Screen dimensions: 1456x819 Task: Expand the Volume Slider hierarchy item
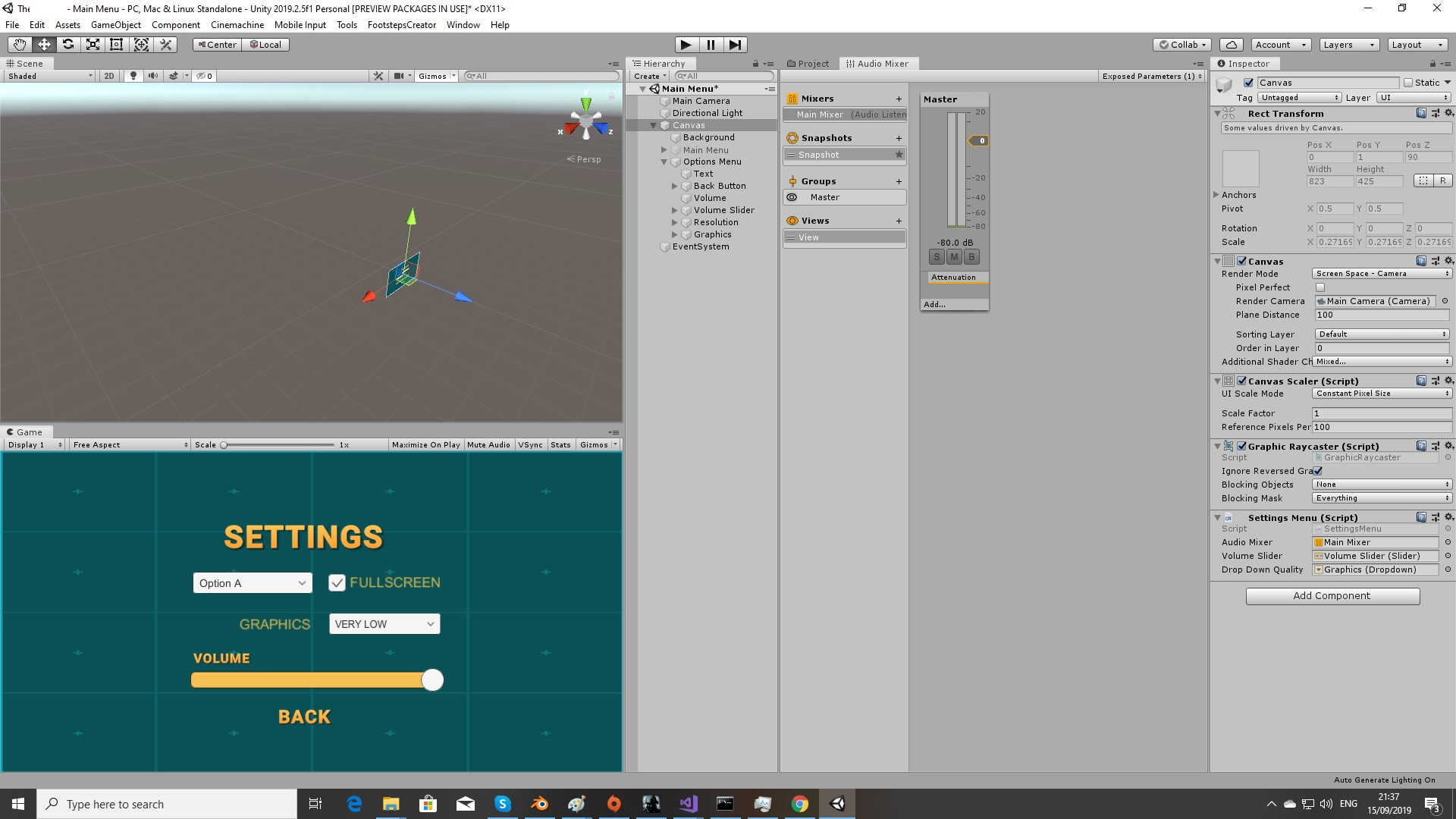(675, 210)
